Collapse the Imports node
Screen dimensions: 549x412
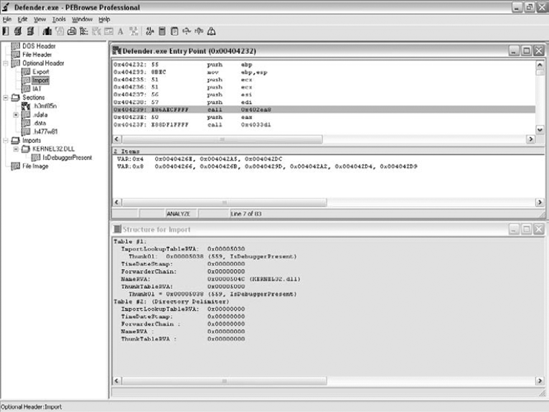[6, 141]
